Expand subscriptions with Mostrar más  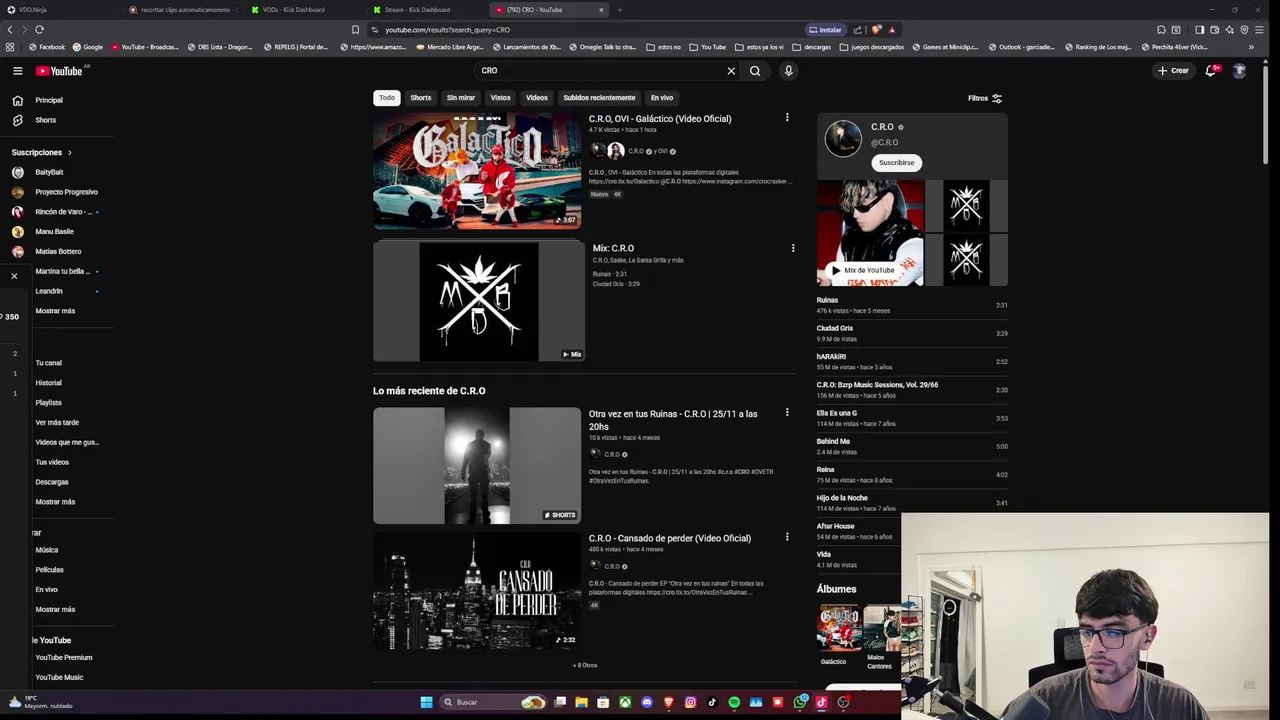click(x=55, y=311)
